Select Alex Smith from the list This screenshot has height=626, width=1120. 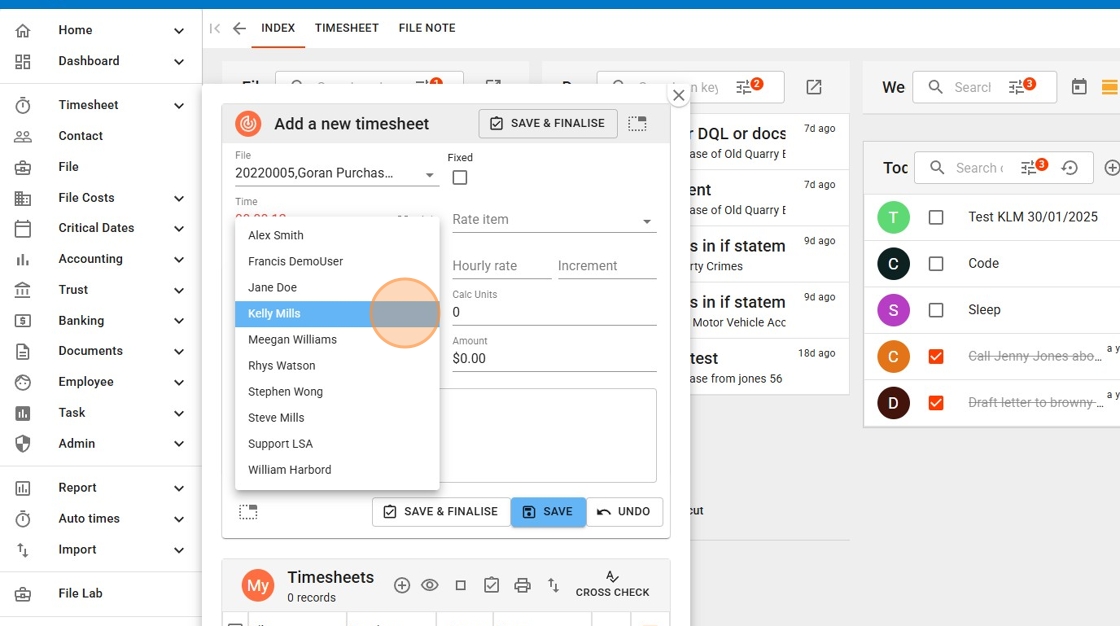[337, 235]
